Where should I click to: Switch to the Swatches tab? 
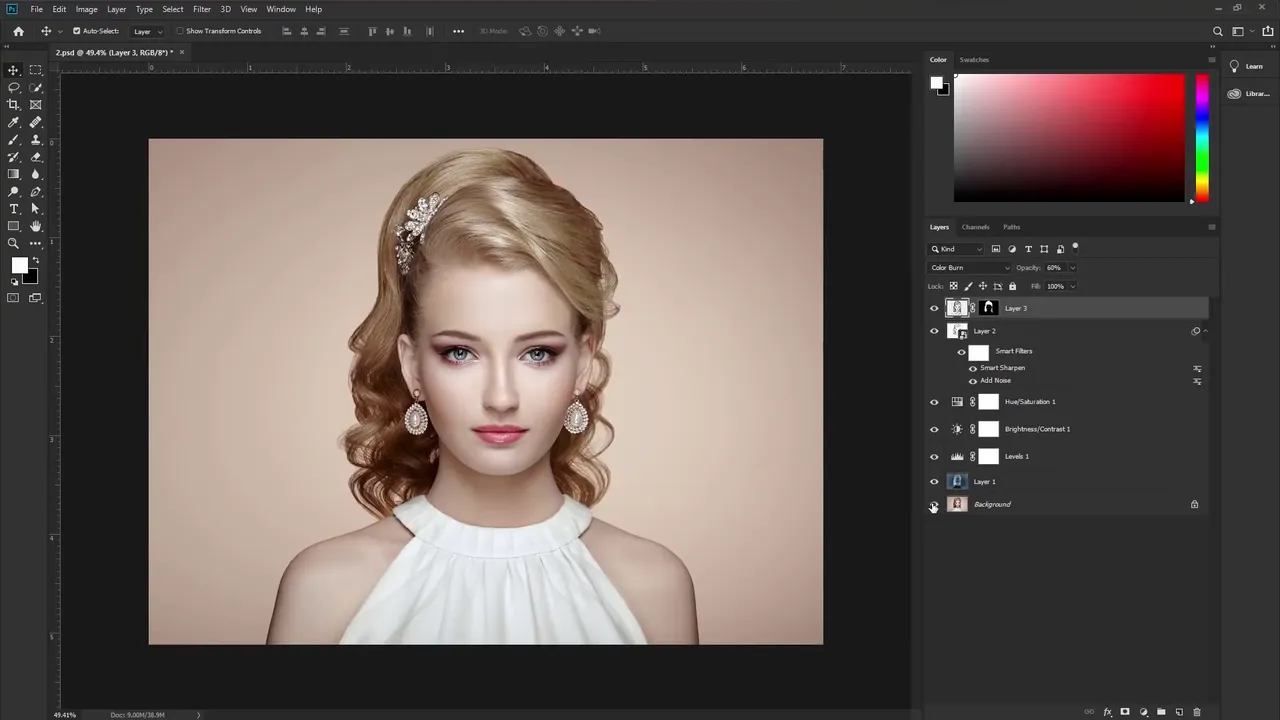[x=974, y=60]
